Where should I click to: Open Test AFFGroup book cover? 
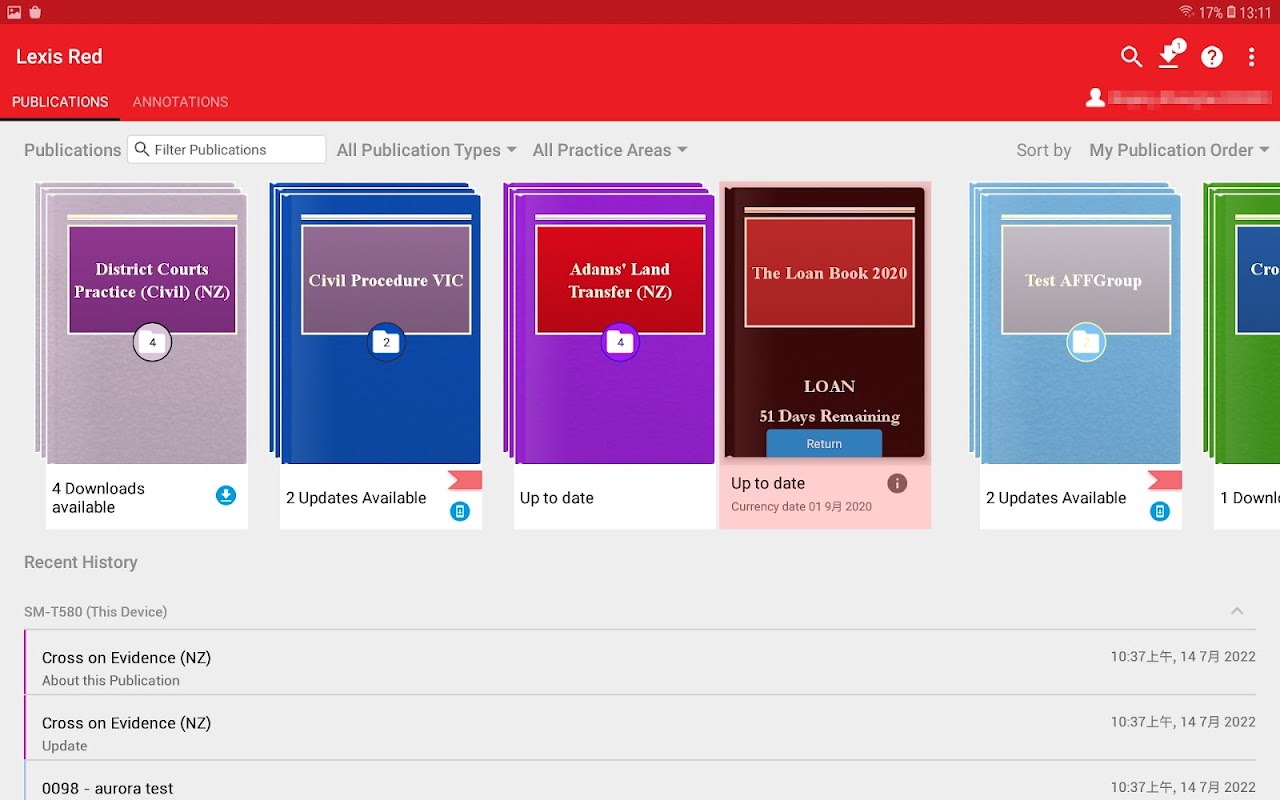[1075, 323]
